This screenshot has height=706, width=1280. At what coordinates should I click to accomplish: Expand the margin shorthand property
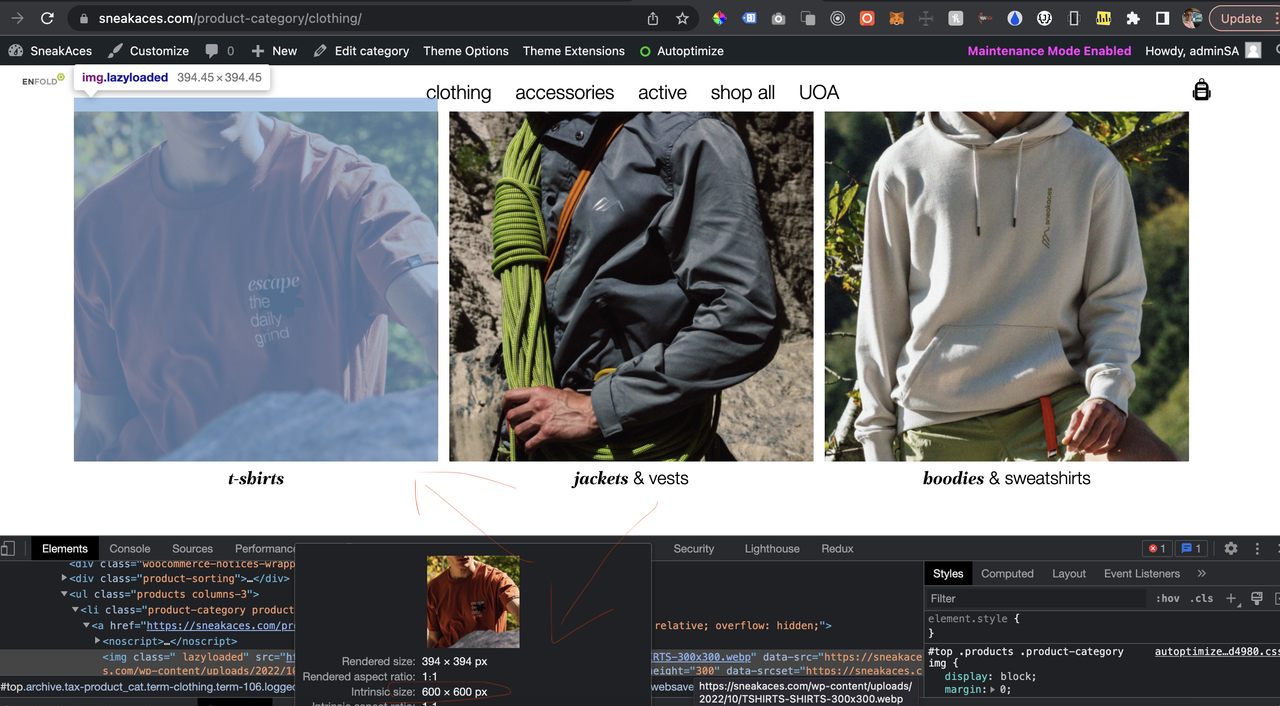(993, 690)
